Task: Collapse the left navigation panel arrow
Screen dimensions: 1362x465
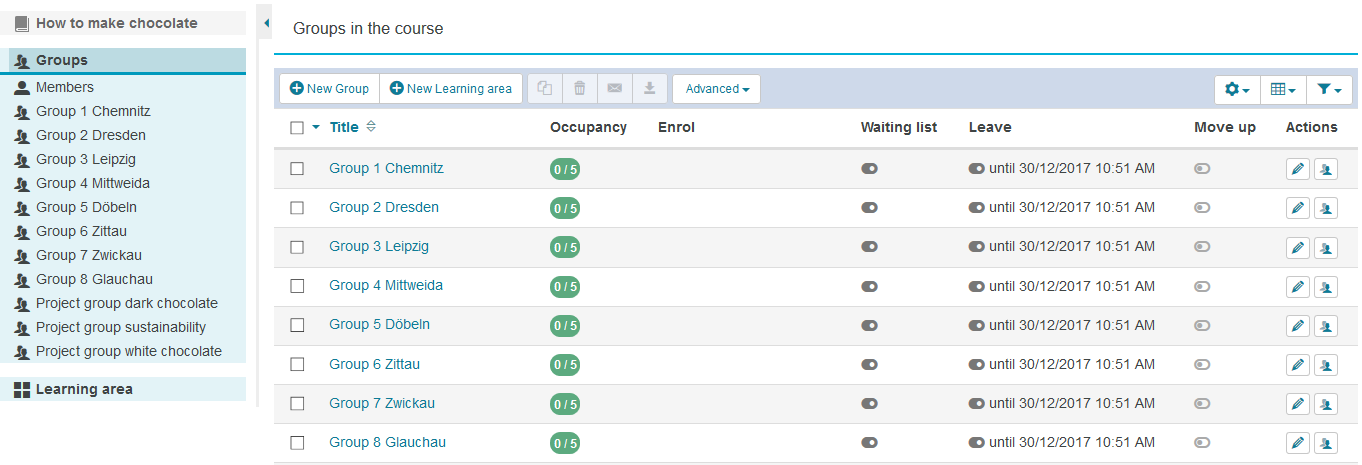Action: point(266,22)
